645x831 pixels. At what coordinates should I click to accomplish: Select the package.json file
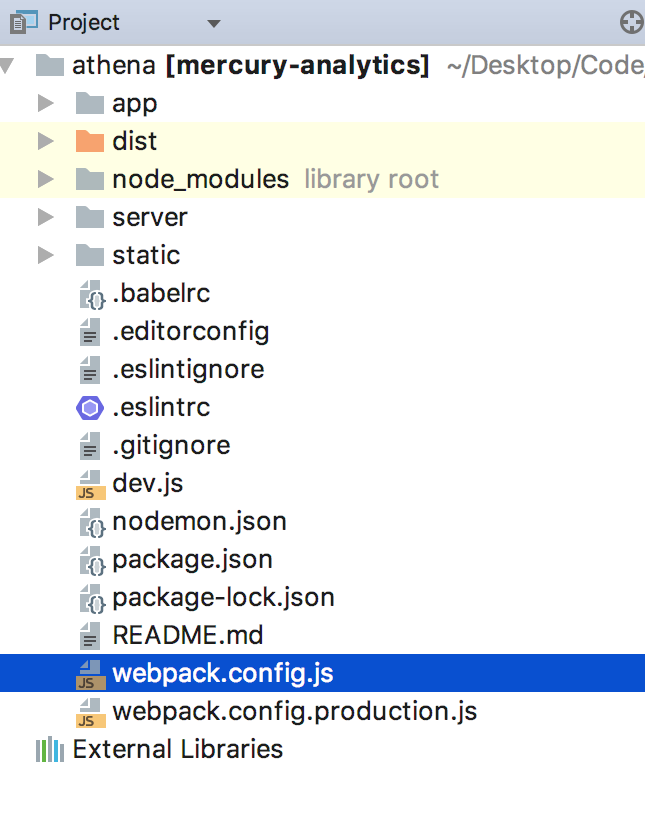point(192,560)
